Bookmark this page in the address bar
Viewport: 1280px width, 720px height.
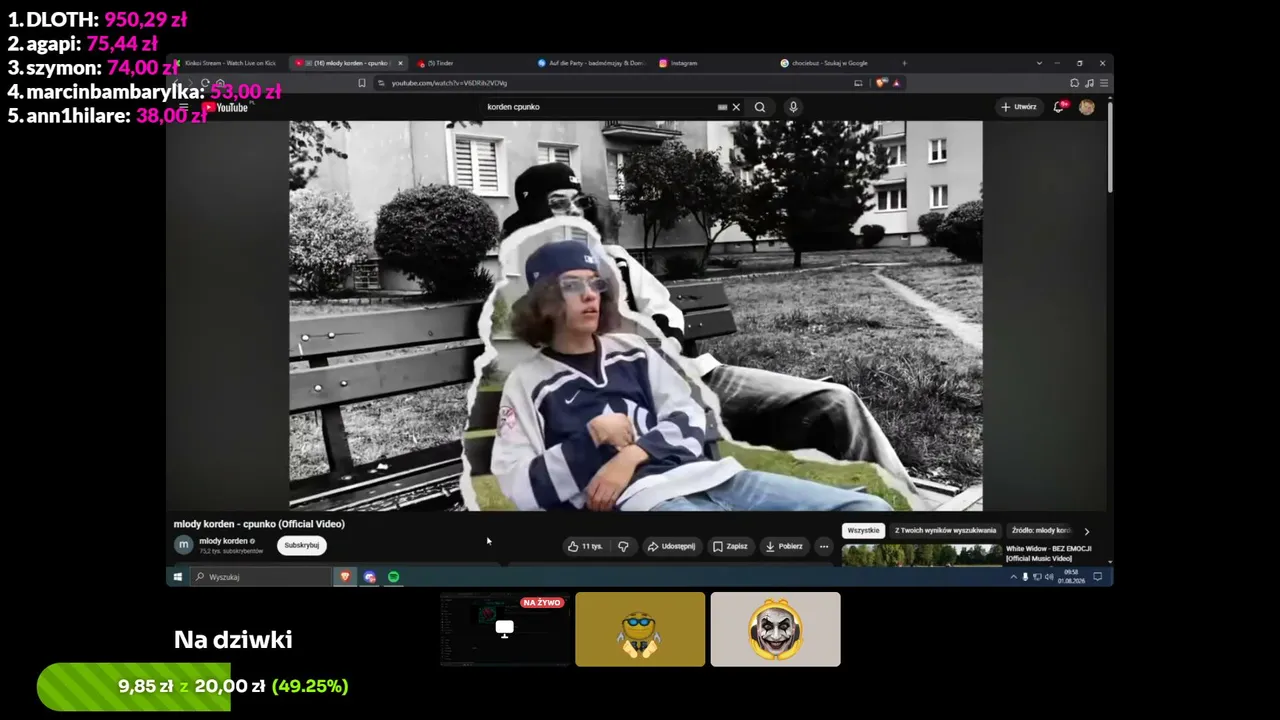coord(361,83)
